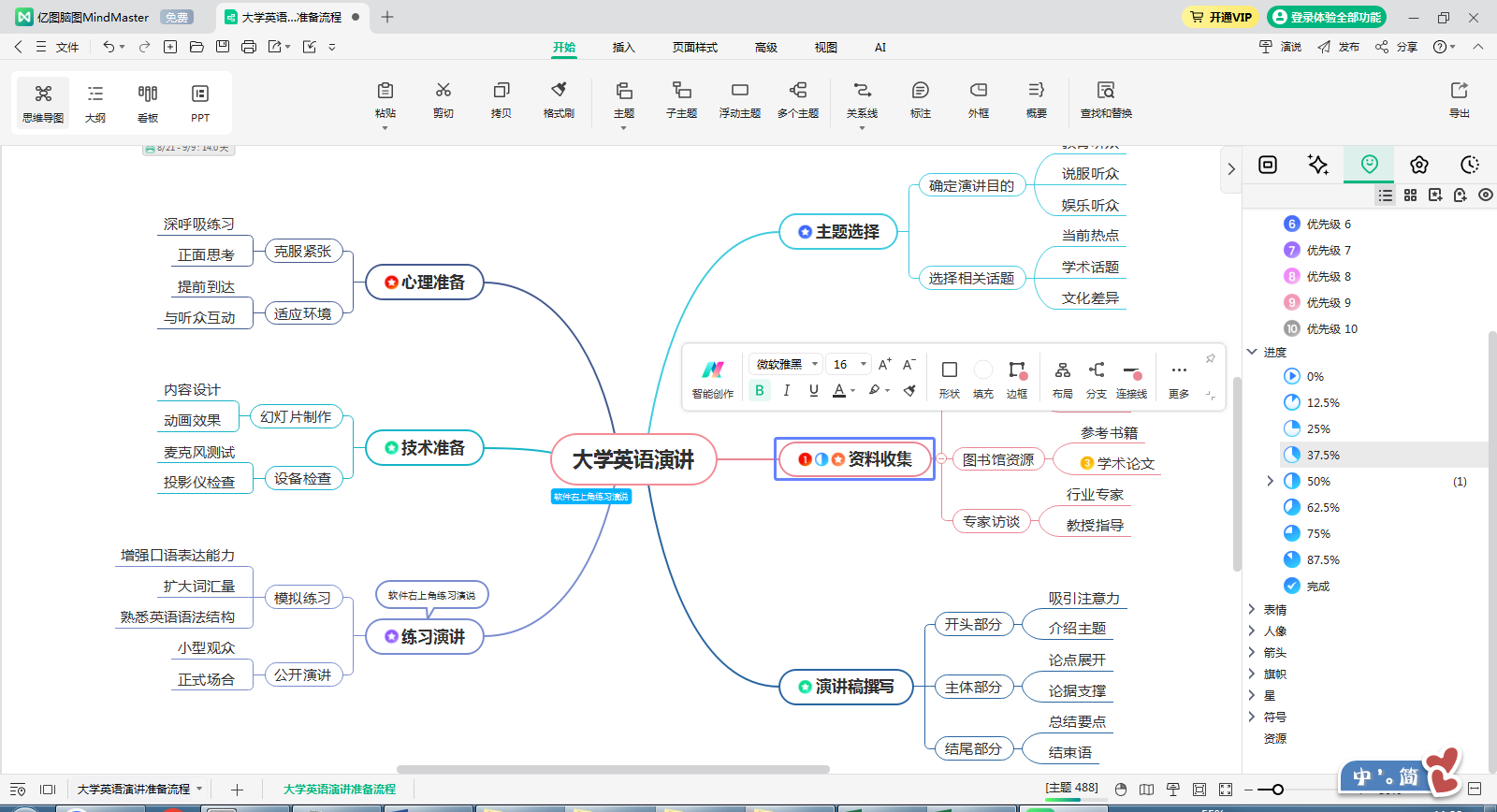Toggle Italic in floating toolbar
Screen dimensions: 1497x812
(x=787, y=390)
